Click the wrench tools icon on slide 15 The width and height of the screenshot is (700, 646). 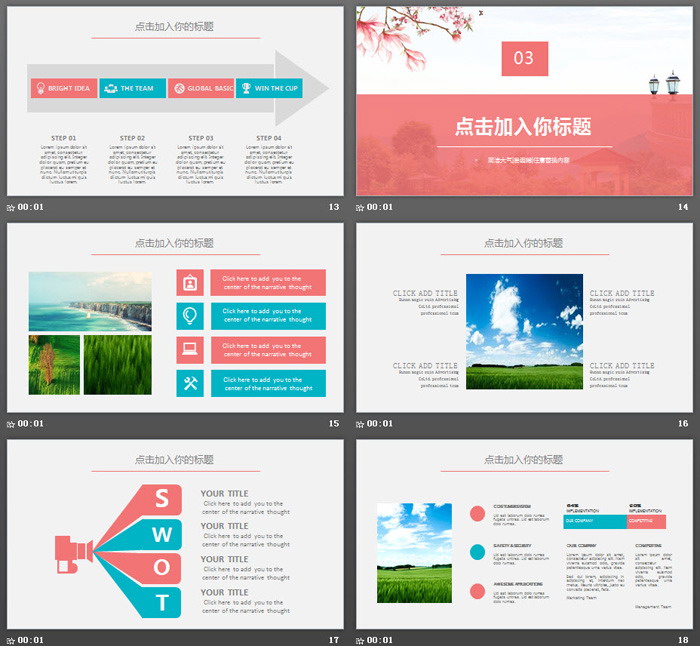tap(190, 384)
